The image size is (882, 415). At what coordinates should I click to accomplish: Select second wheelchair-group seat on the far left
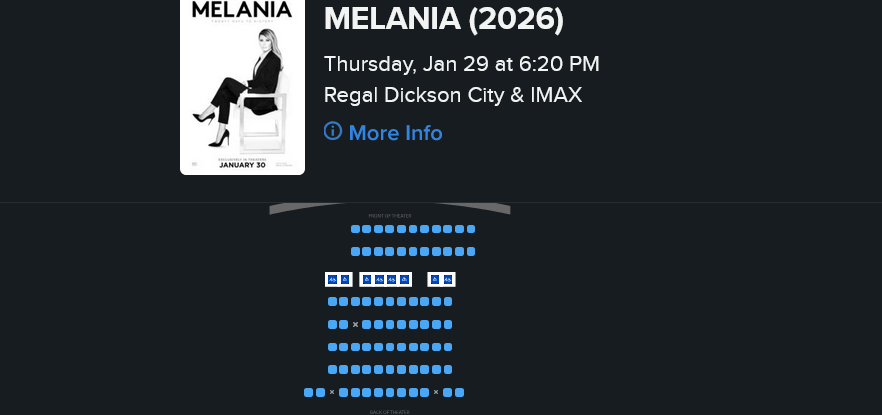pos(346,279)
